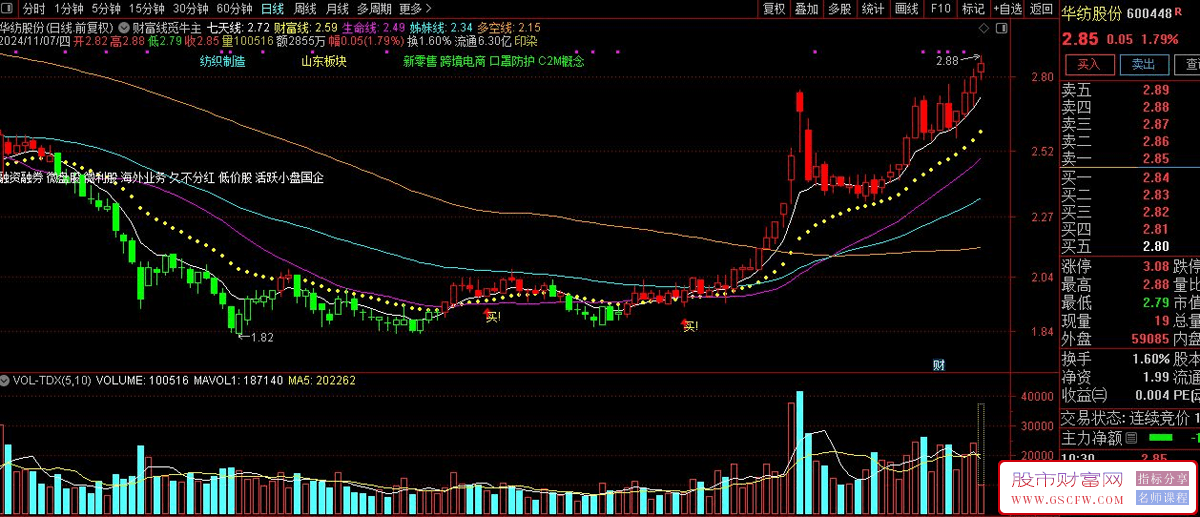This screenshot has width=1200, height=517.
Task: Open the 纺织制造 industry tag
Action: [222, 61]
